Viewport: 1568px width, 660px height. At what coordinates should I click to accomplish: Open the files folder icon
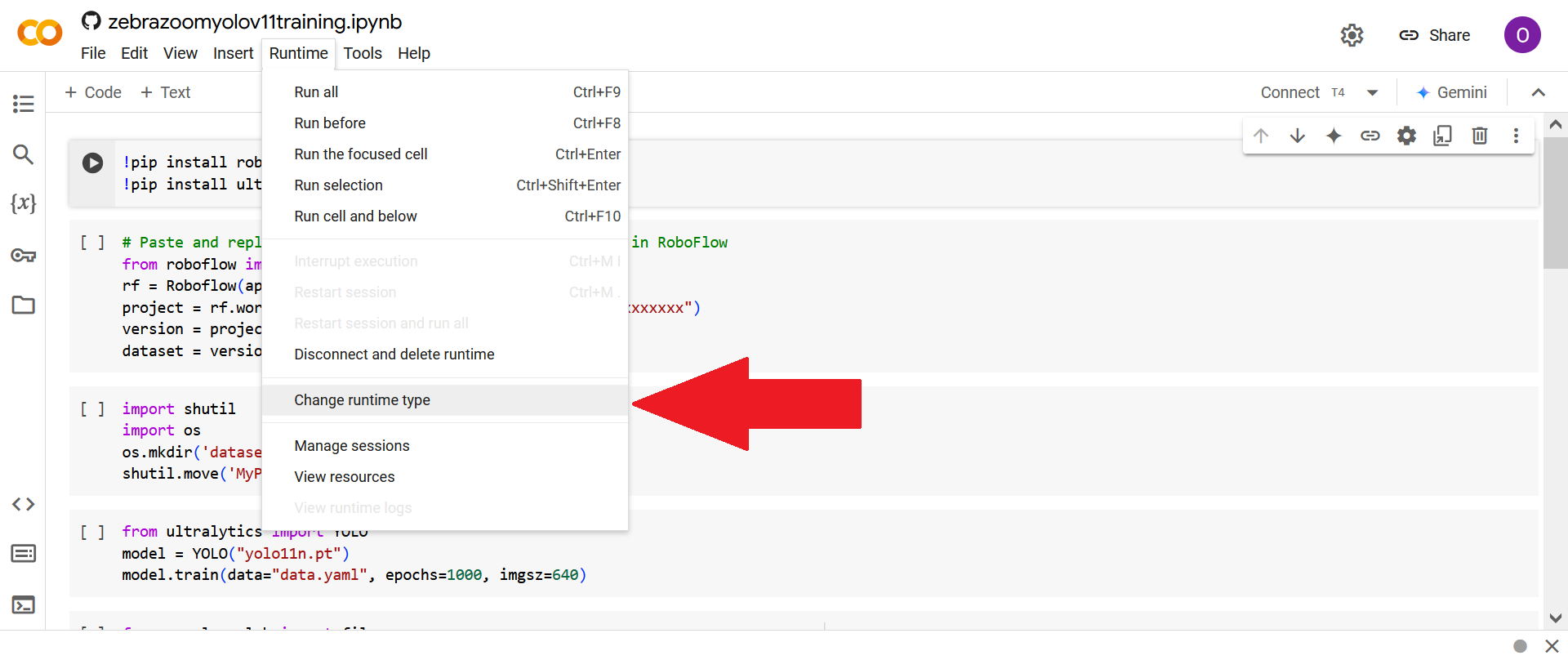(23, 305)
